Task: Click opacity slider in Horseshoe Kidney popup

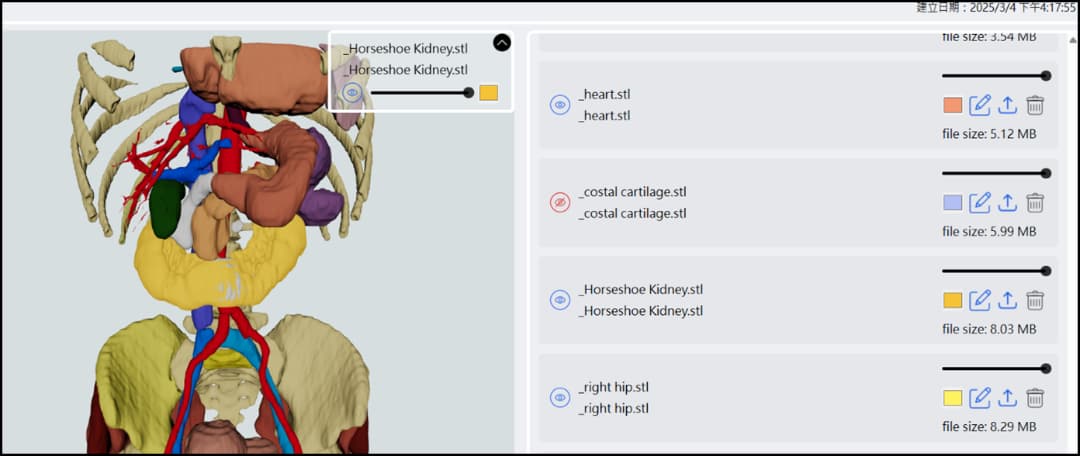Action: (422, 92)
